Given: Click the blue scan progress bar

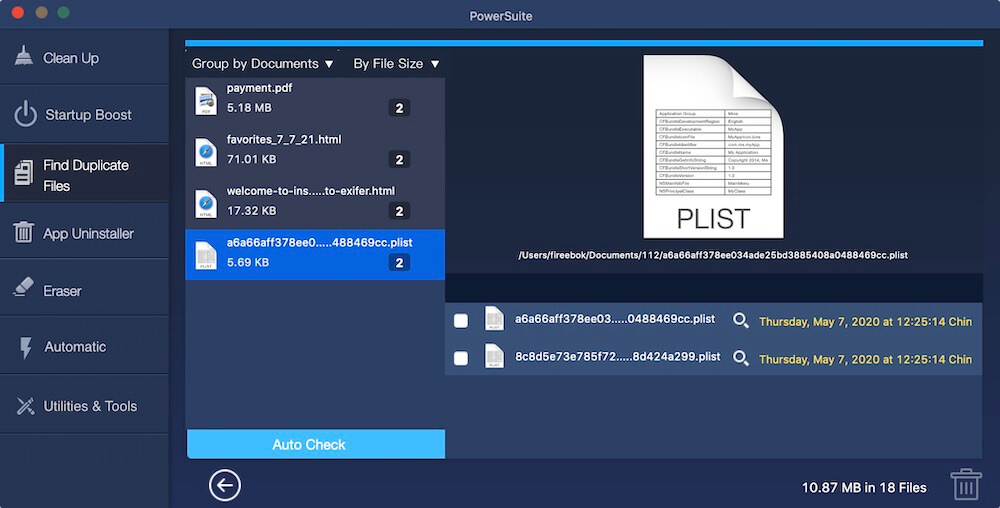Looking at the screenshot, I should coord(584,43).
